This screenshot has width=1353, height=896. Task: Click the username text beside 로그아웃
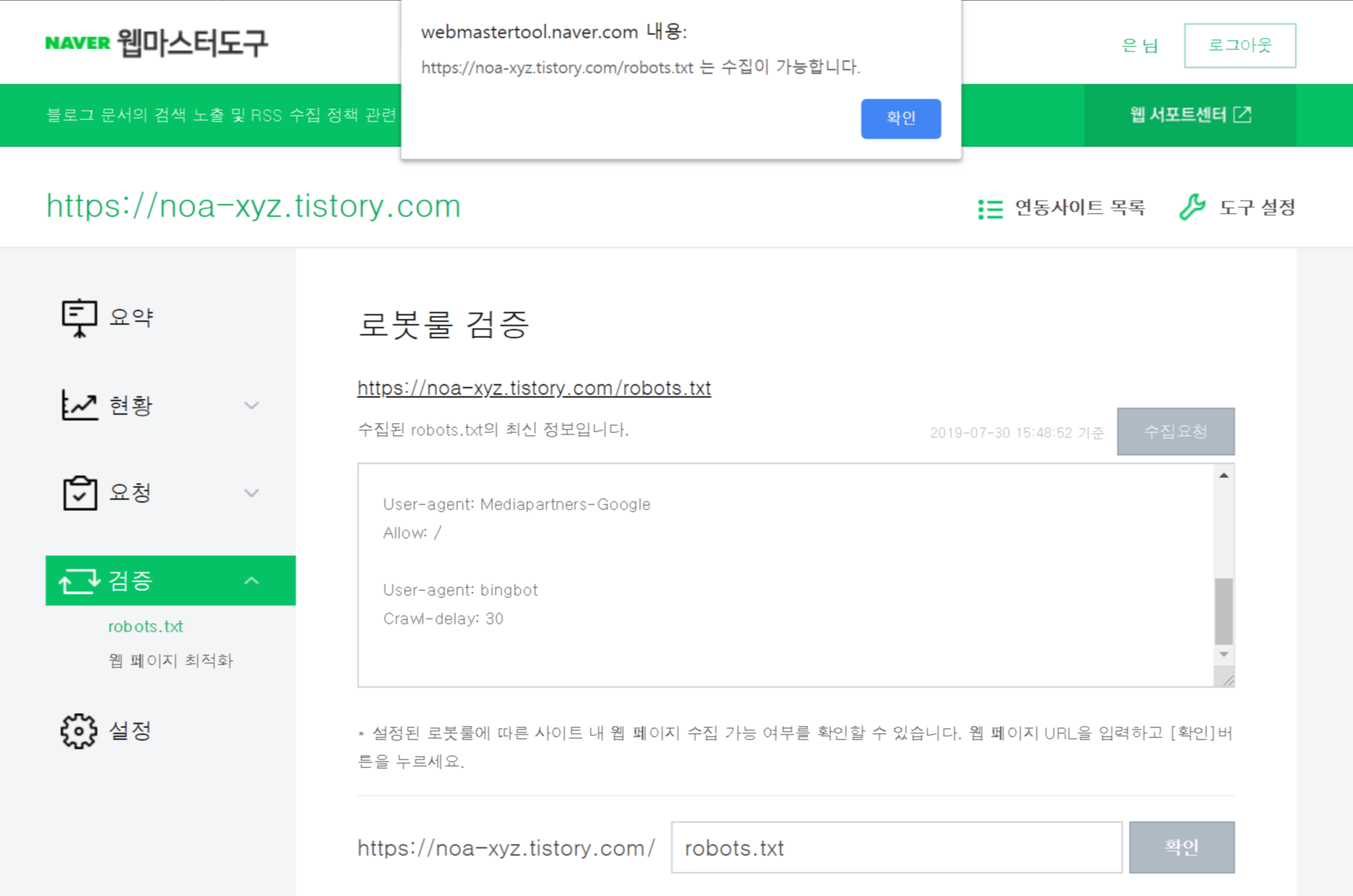(1139, 46)
